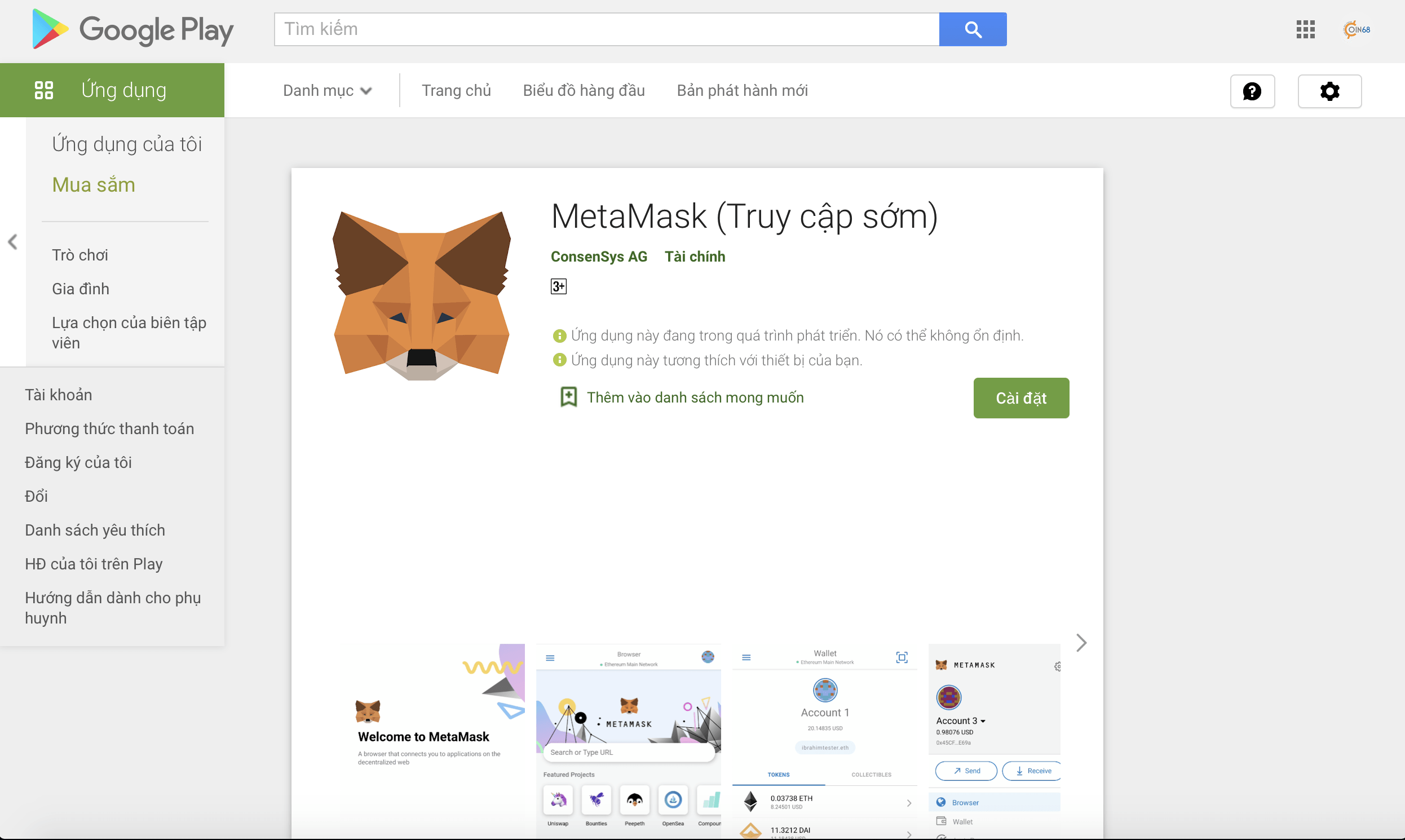This screenshot has height=840, width=1405.
Task: Click the 3+ age rating badge
Action: click(x=558, y=286)
